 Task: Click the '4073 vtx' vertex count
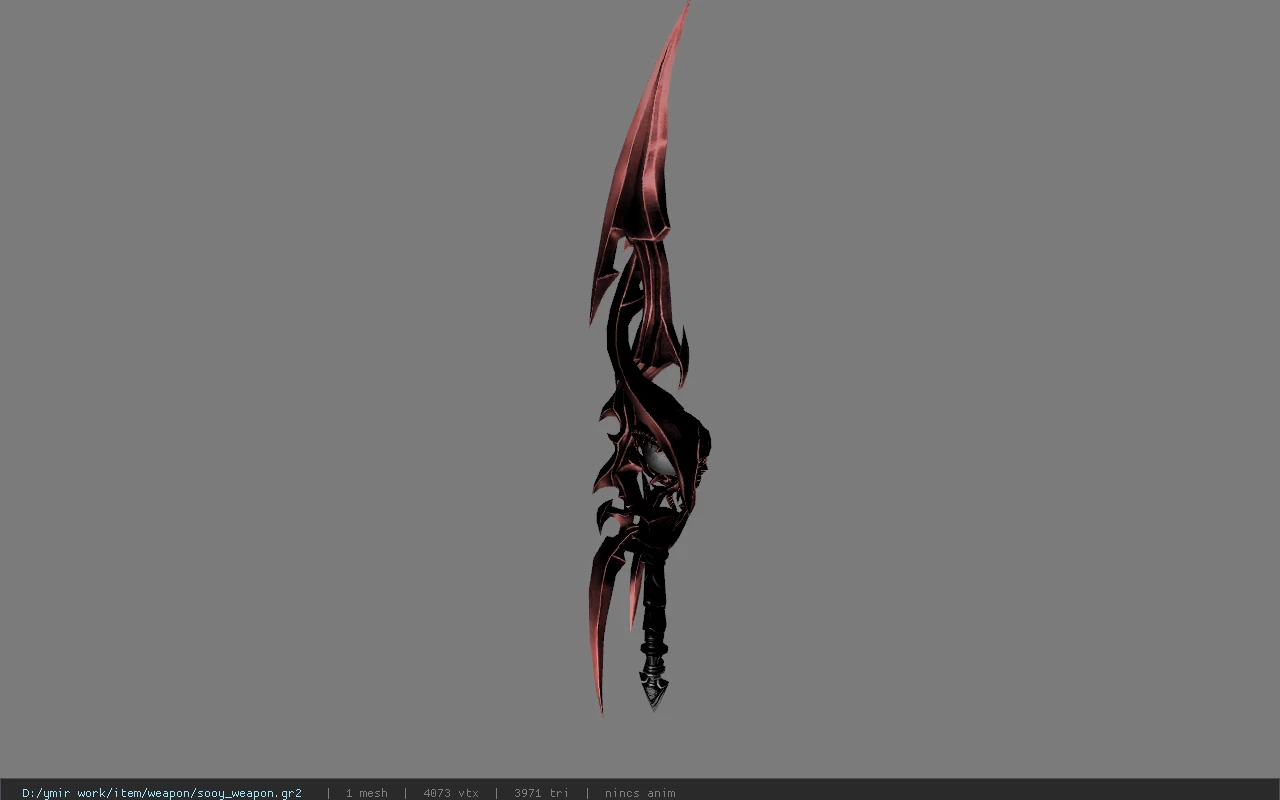451,793
